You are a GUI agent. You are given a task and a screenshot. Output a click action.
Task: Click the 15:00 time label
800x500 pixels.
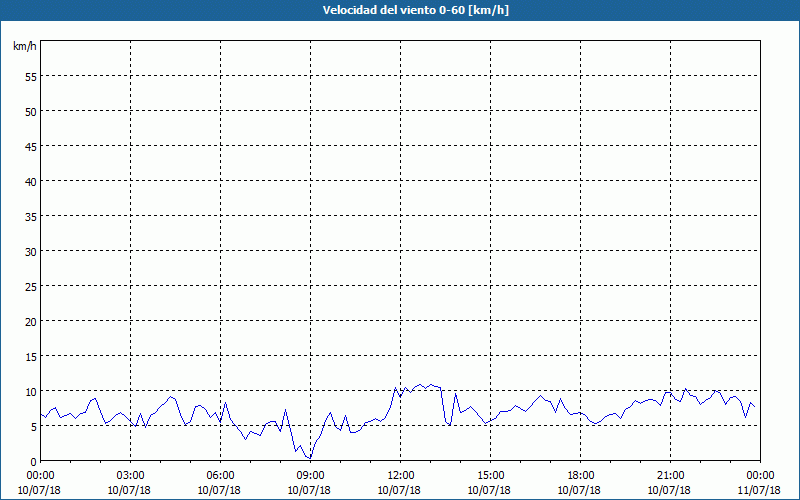tap(490, 476)
